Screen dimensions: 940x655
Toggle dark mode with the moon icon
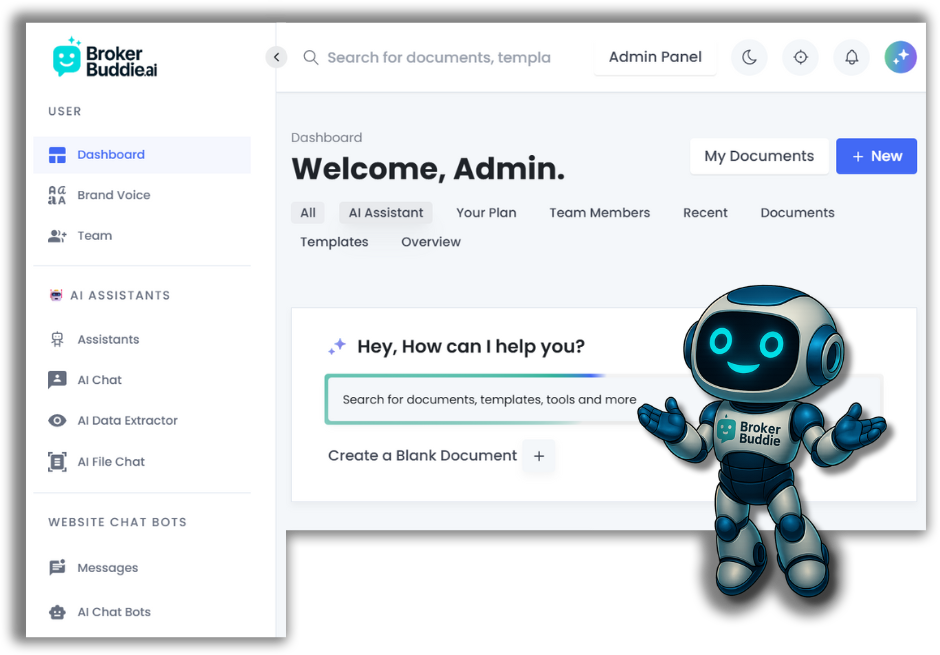click(x=749, y=57)
